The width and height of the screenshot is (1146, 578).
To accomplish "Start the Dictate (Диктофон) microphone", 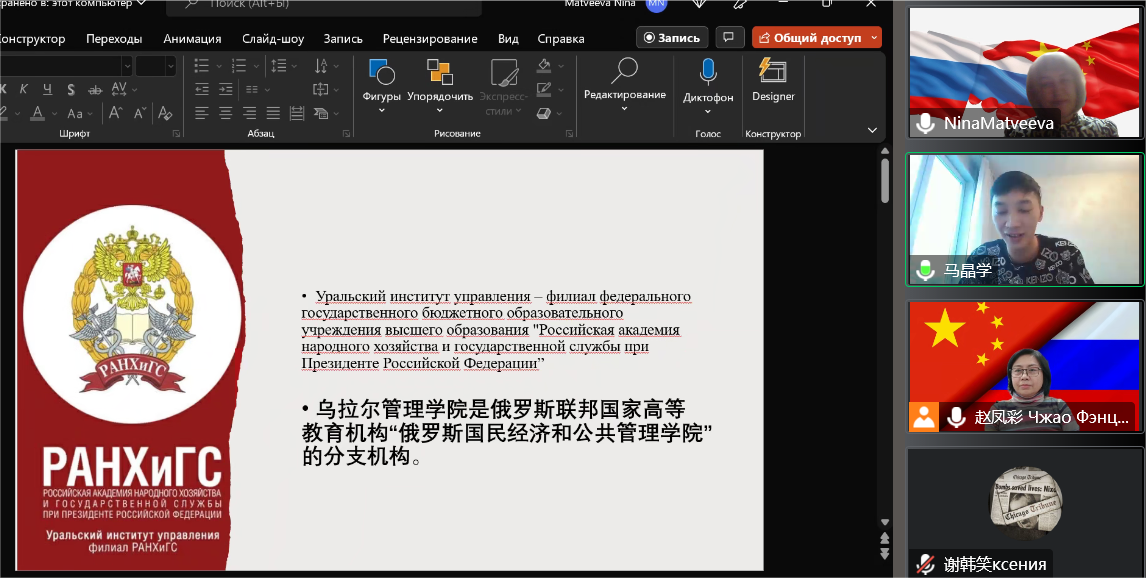I will click(x=707, y=87).
